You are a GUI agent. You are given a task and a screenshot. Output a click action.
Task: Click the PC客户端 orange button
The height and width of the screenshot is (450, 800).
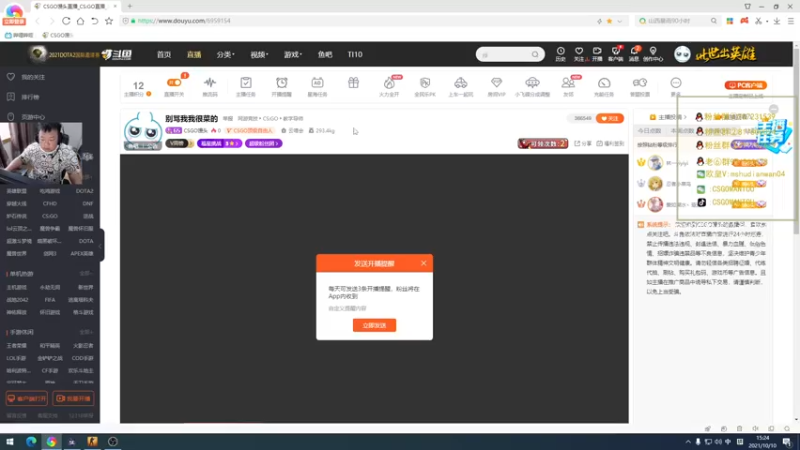[745, 85]
